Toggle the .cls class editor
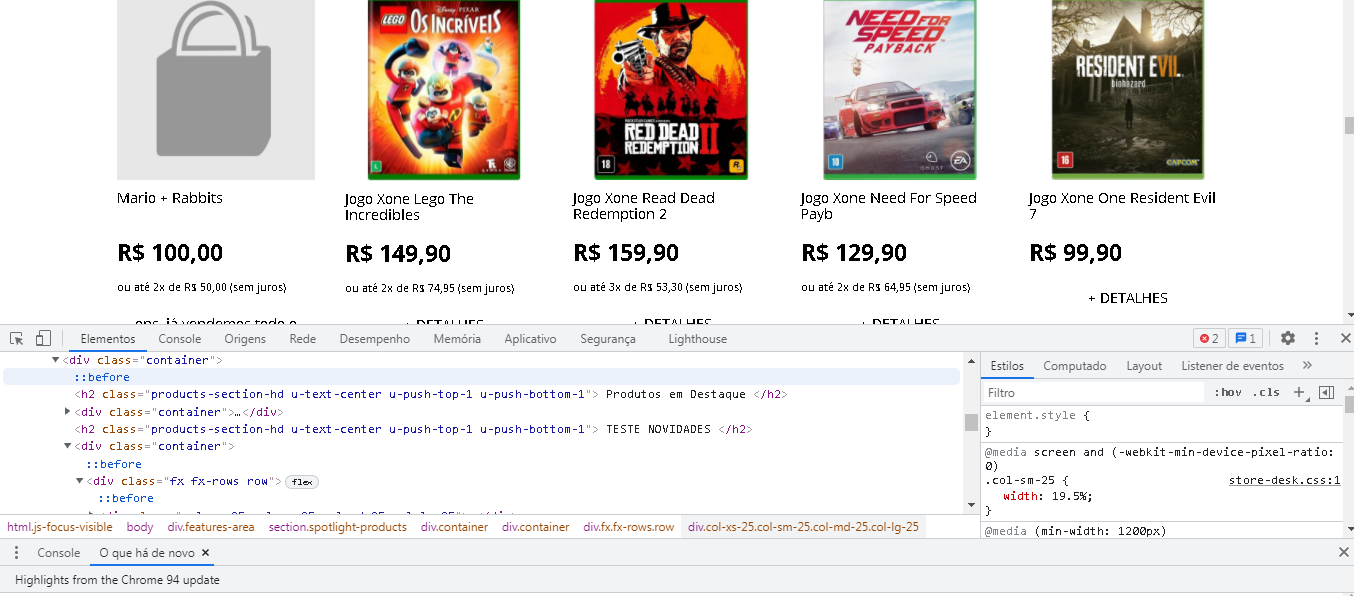The width and height of the screenshot is (1354, 596). [x=1267, y=393]
